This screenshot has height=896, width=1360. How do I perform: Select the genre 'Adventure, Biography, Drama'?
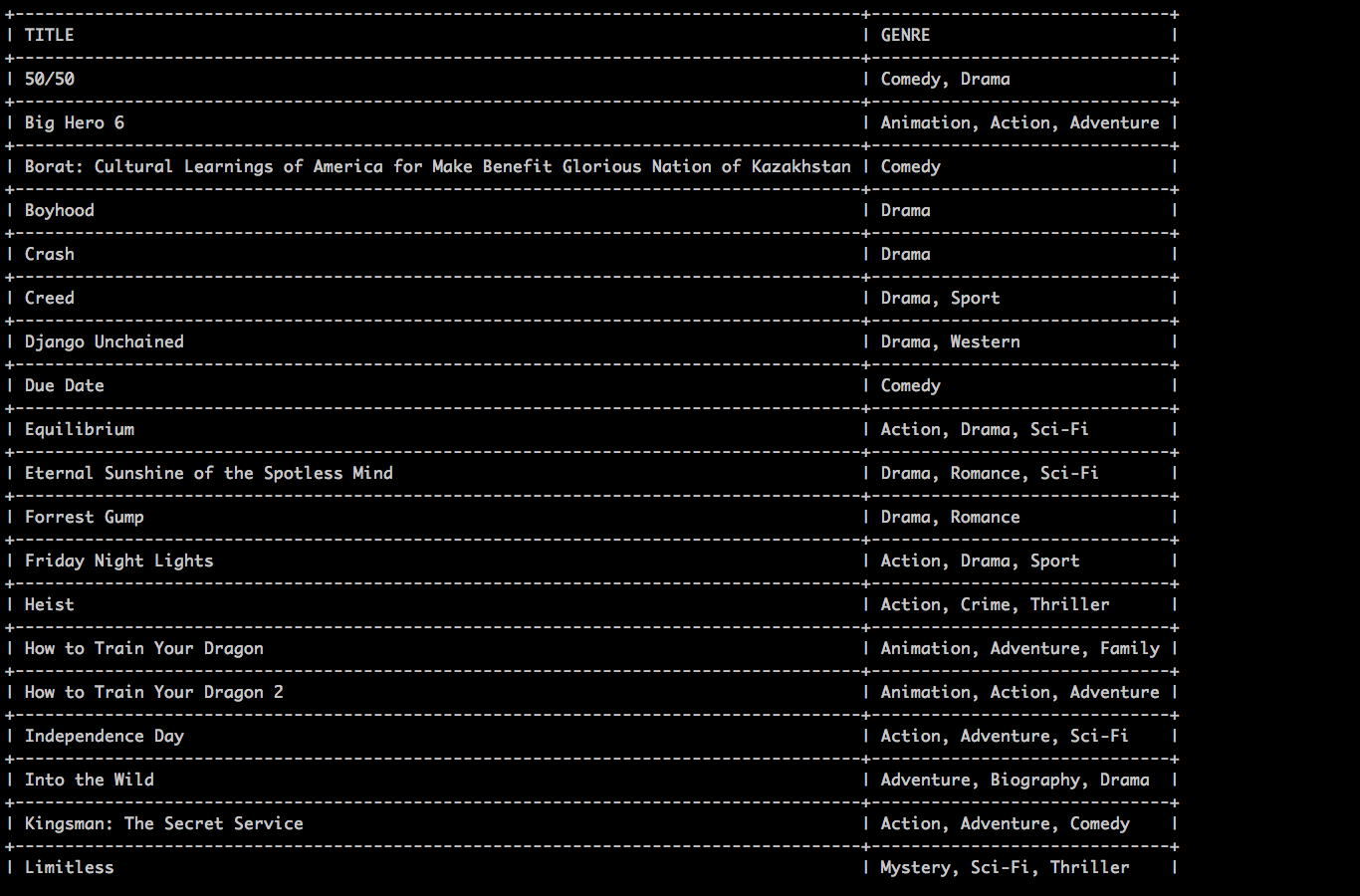pos(1015,780)
